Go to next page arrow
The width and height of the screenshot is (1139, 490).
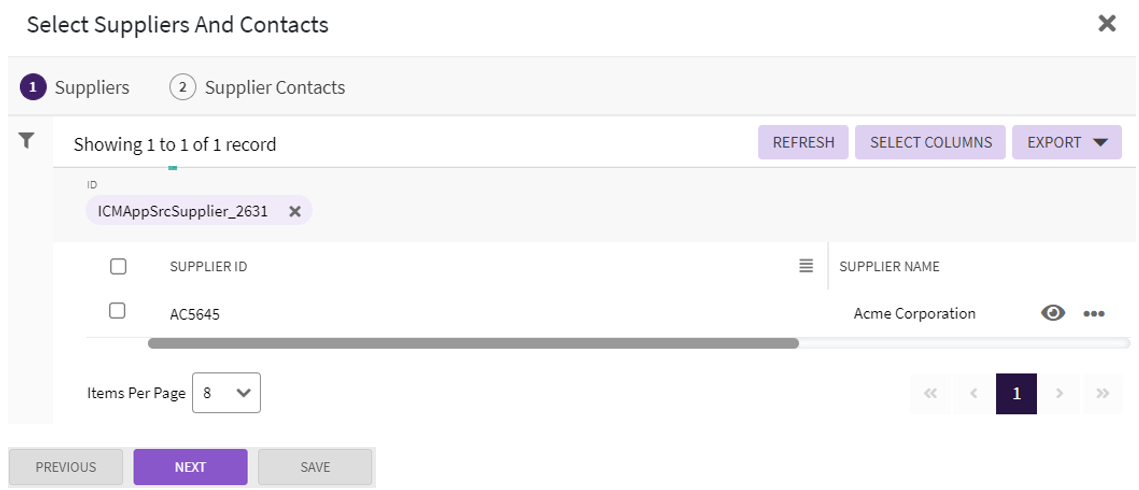(x=1060, y=394)
